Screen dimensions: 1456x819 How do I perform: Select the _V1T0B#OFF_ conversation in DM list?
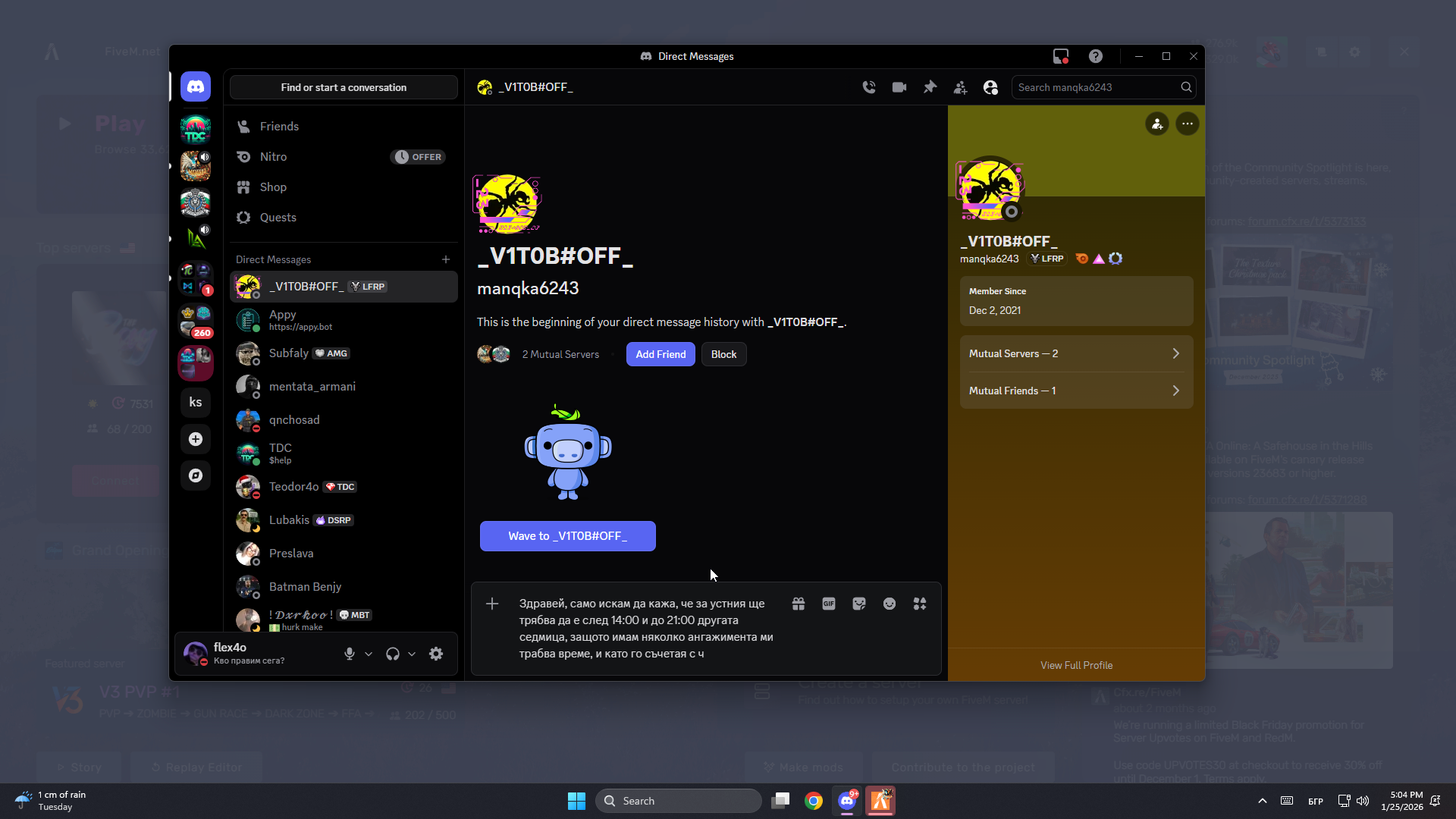[344, 287]
